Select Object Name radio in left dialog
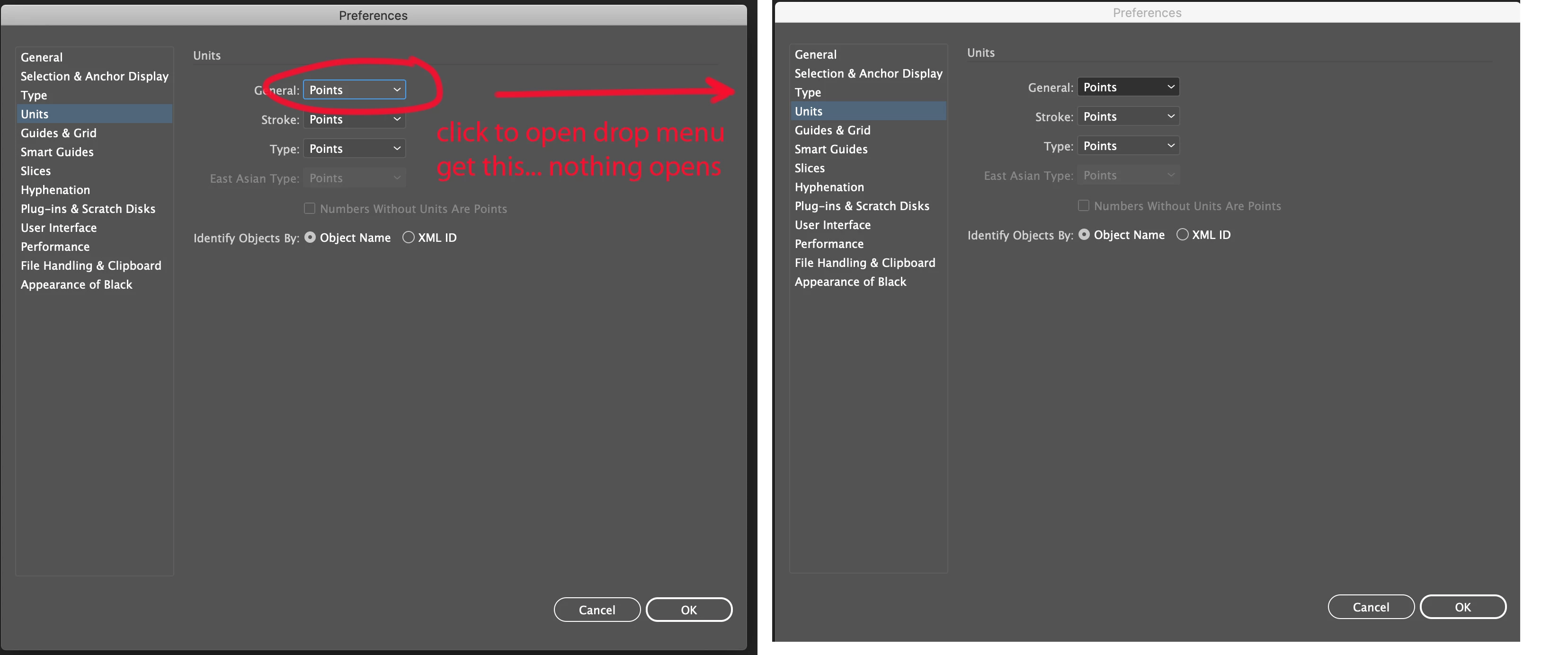The height and width of the screenshot is (655, 1568). 311,238
